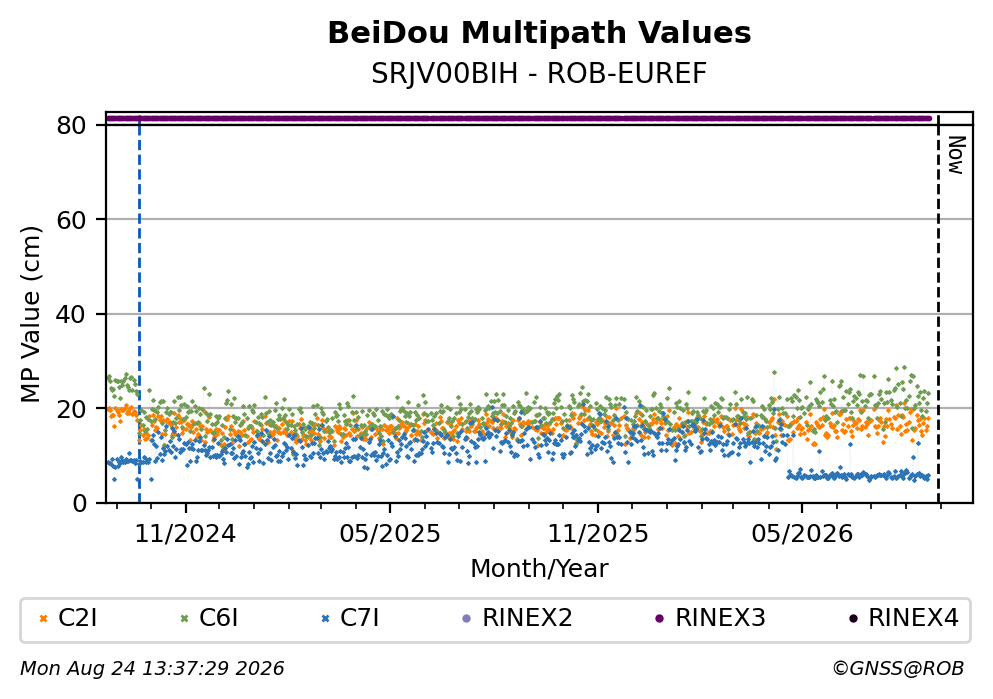Click the 11/2024 x-axis tick label
The image size is (993, 699).
[x=185, y=534]
